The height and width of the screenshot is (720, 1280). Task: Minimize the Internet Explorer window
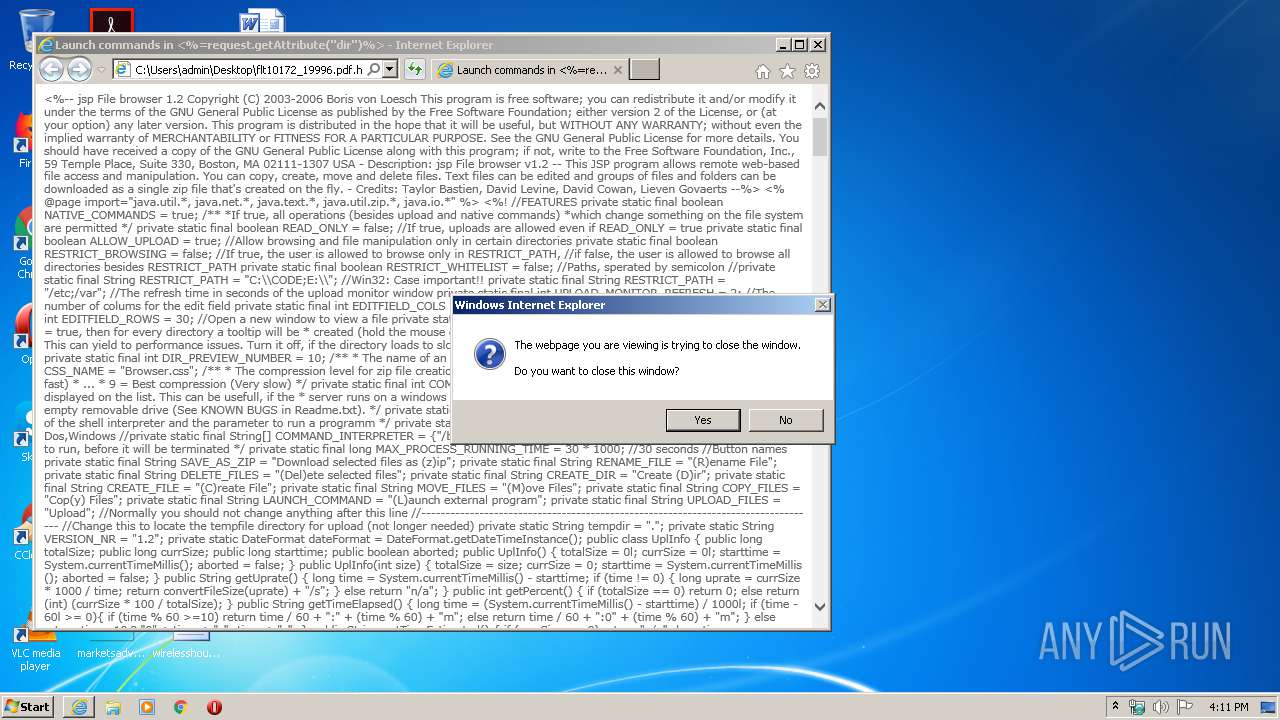[783, 45]
